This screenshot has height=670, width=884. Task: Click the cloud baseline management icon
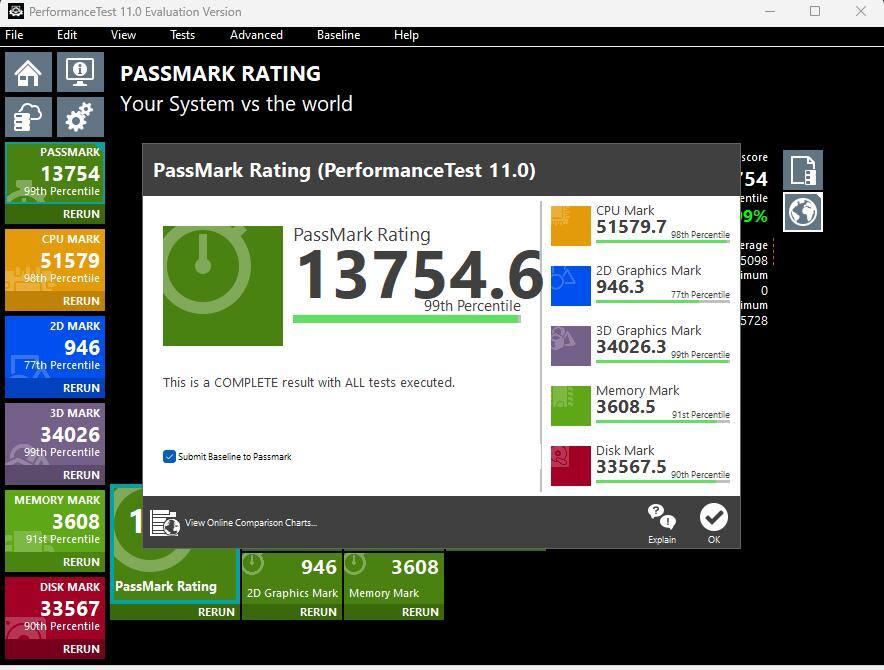(29, 118)
